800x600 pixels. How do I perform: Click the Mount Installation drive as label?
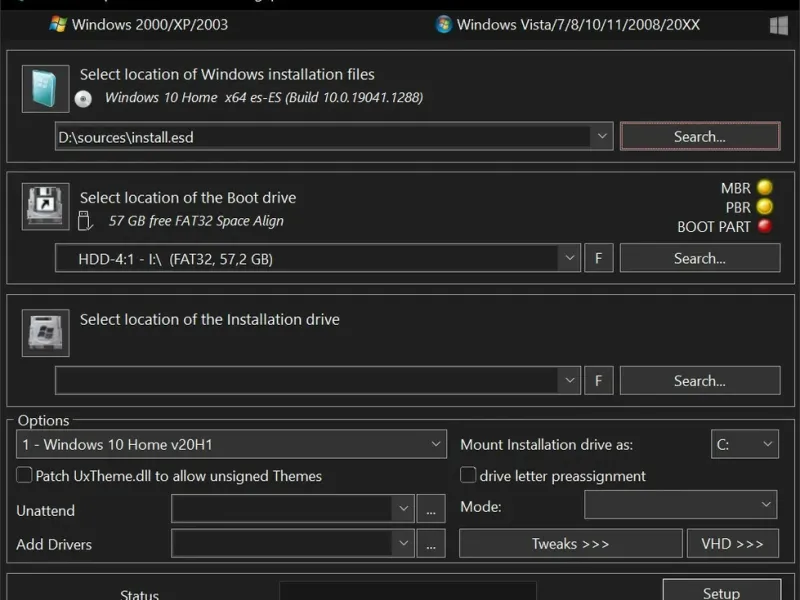coord(546,444)
